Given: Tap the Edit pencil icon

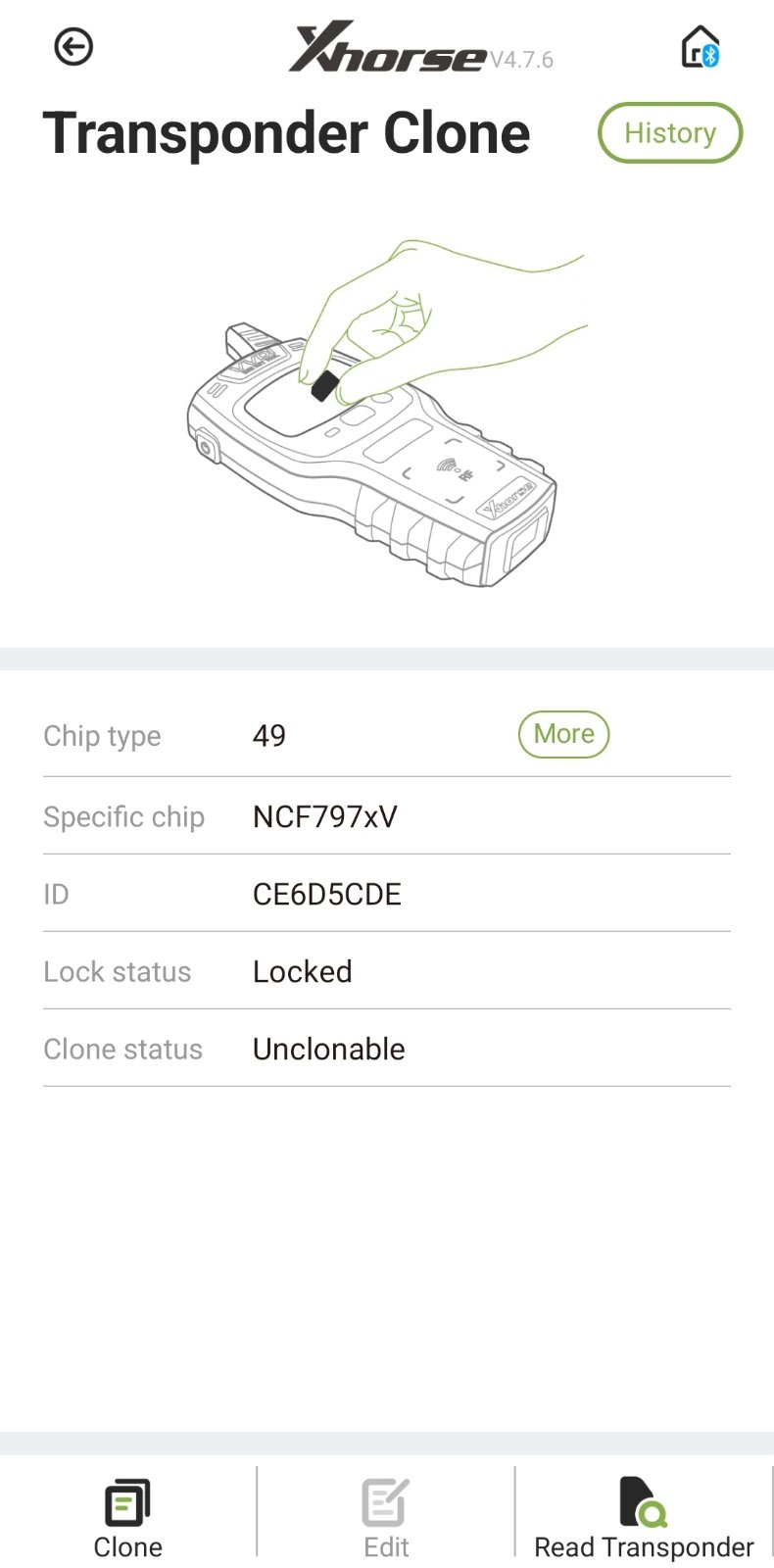Looking at the screenshot, I should [385, 1502].
